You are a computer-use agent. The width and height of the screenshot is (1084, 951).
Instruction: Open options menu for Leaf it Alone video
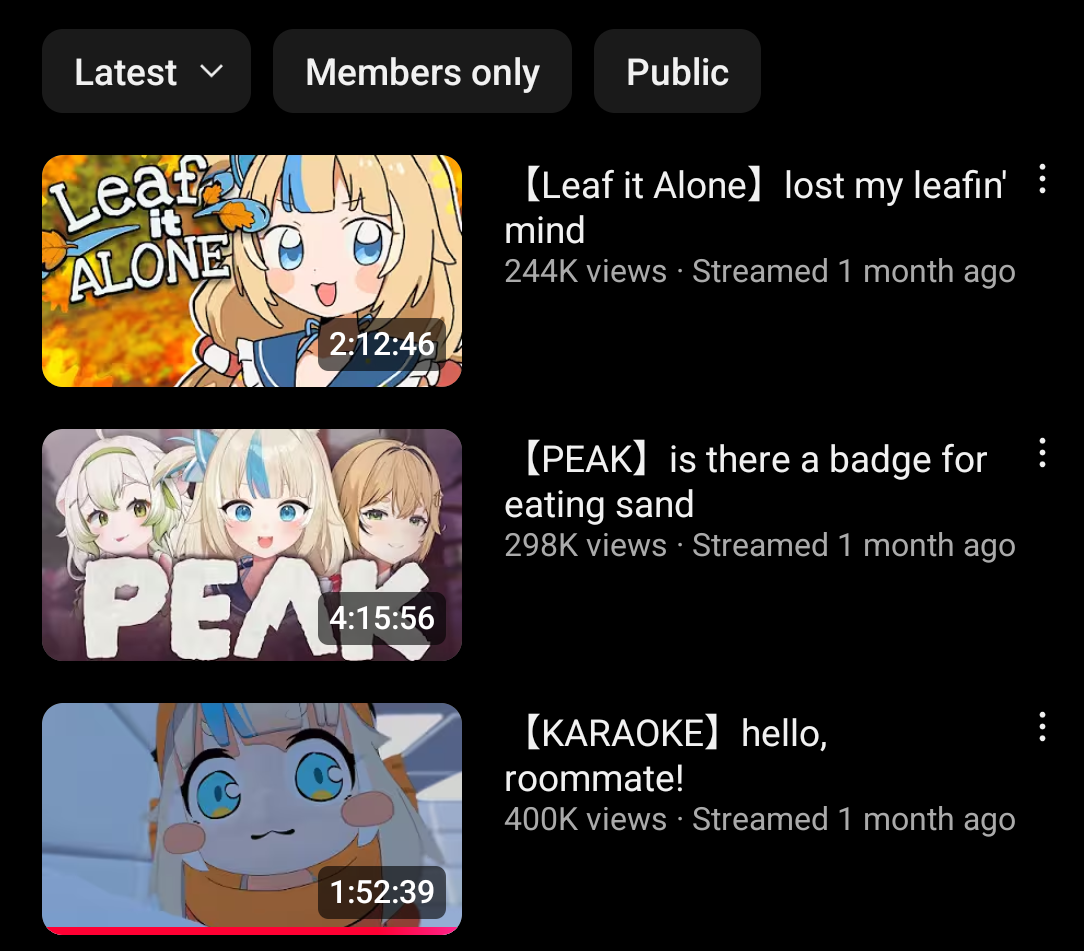[x=1042, y=179]
